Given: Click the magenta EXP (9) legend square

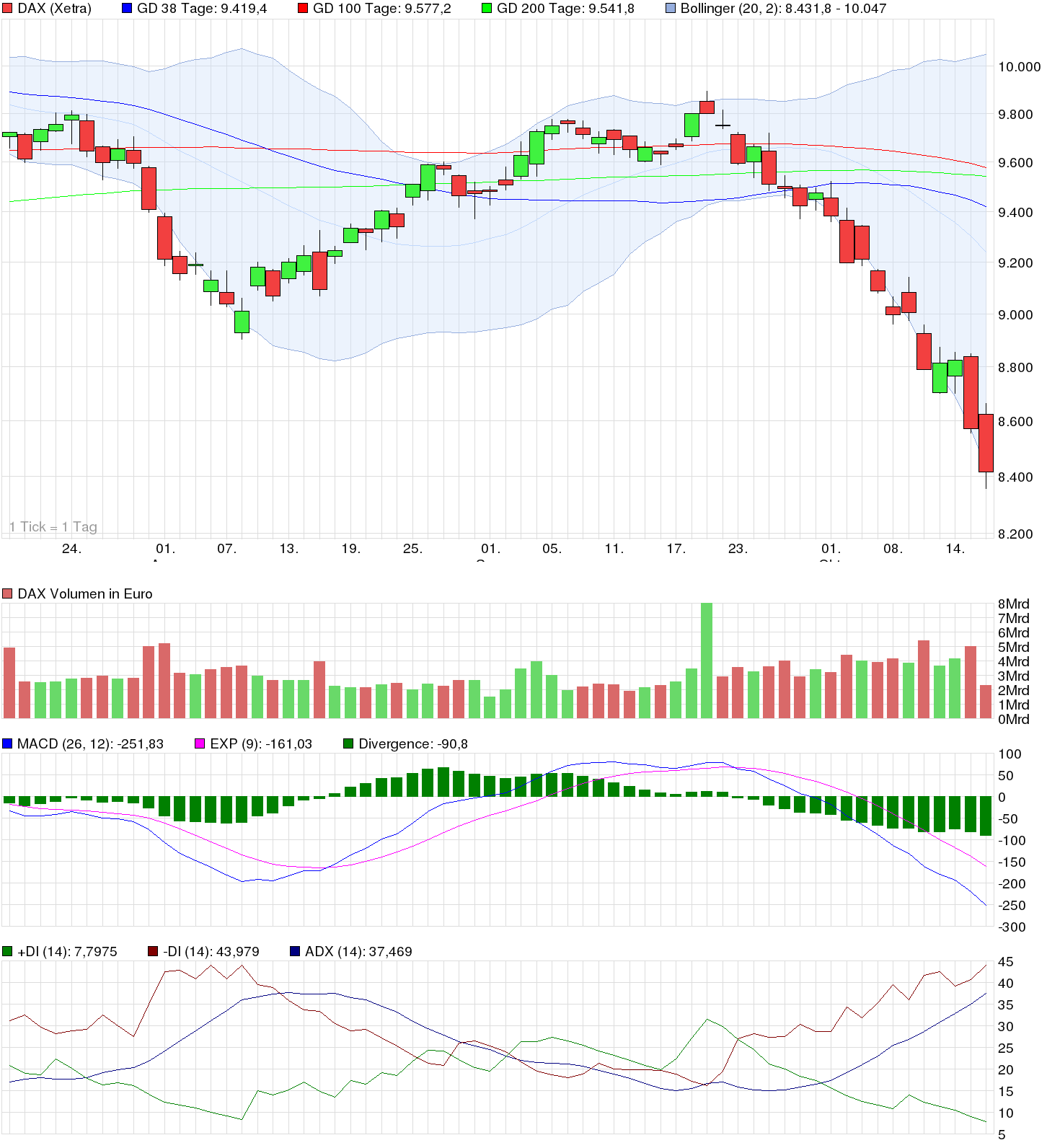Looking at the screenshot, I should 200,744.
